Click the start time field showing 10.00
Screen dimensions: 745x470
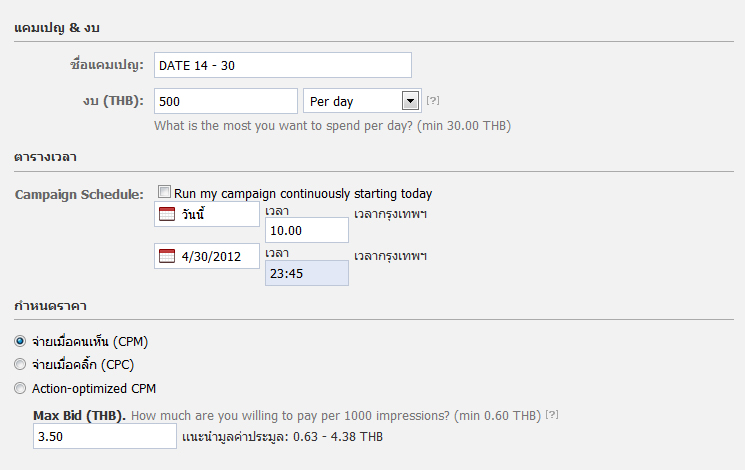[x=307, y=230]
